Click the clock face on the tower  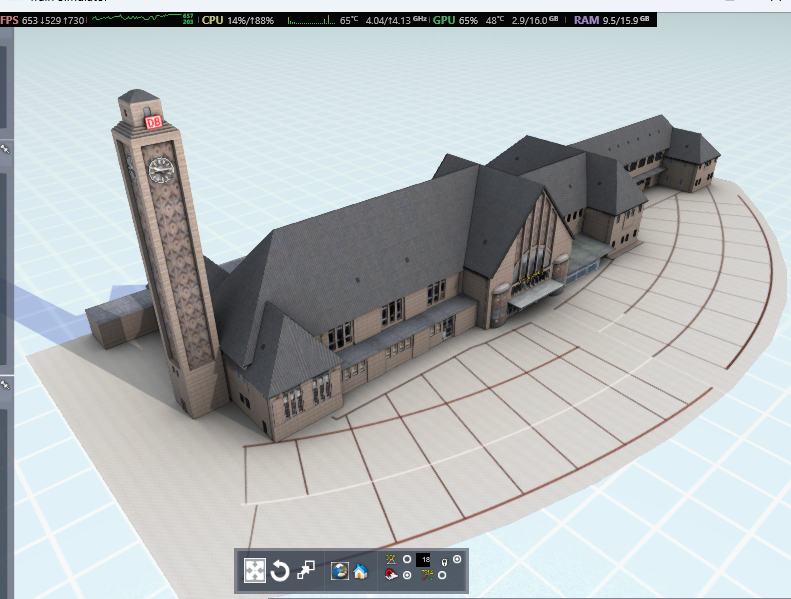(160, 170)
